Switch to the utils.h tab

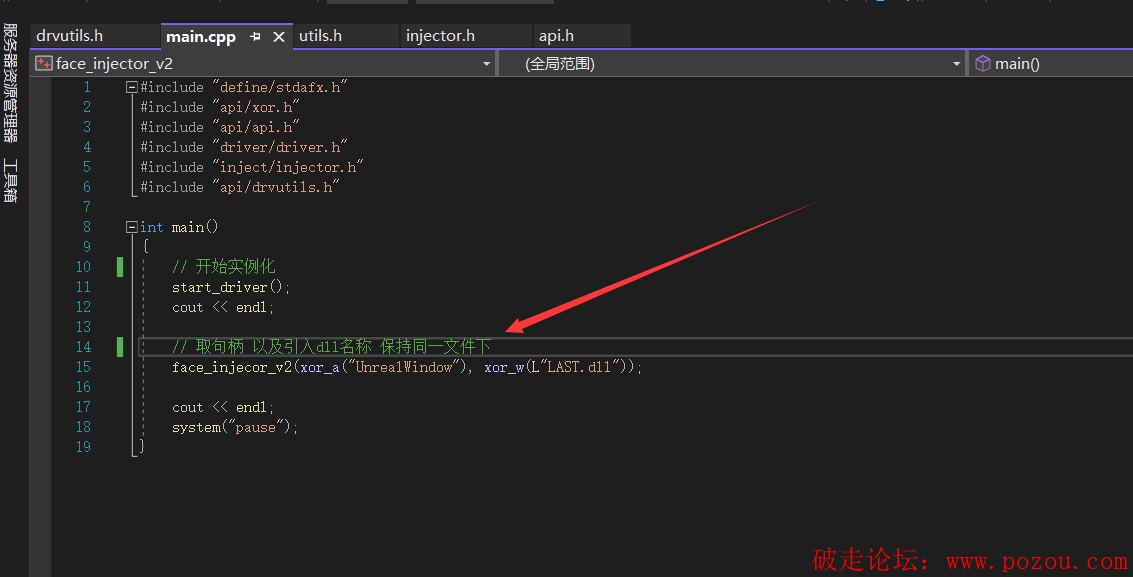321,36
